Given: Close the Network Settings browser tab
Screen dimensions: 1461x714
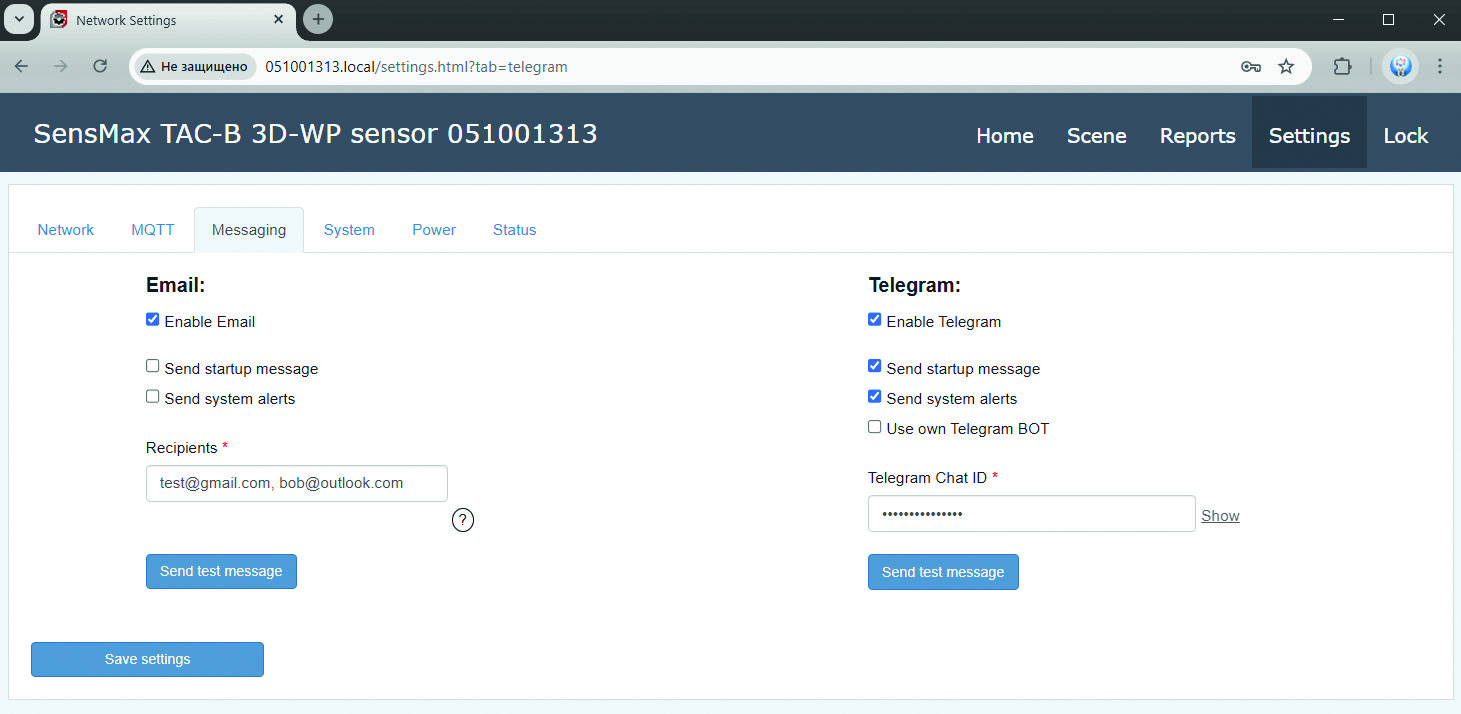Looking at the screenshot, I should 280,20.
